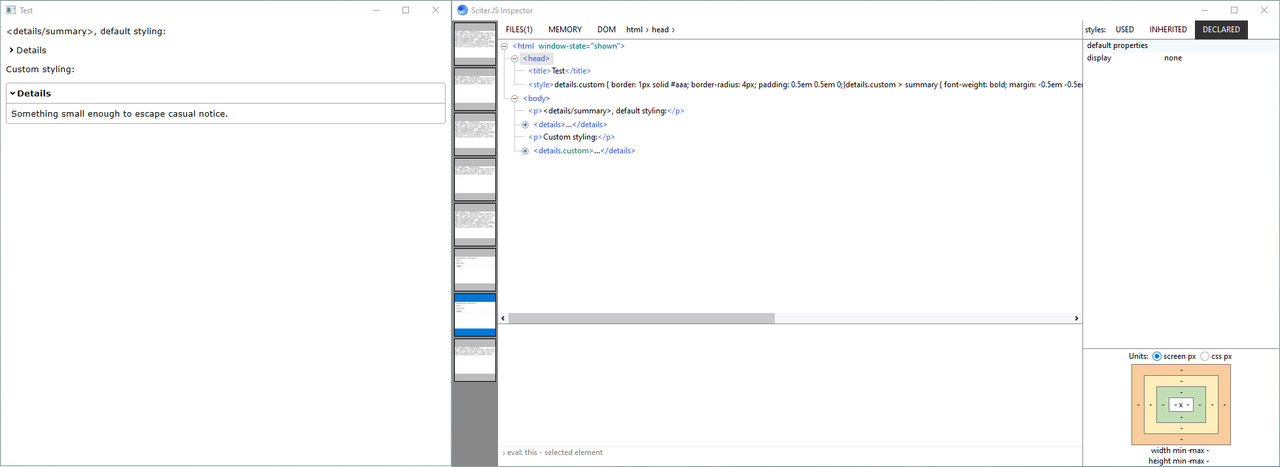Switch to the MEMORY tab
Image resolution: width=1280 pixels, height=467 pixels.
click(x=565, y=30)
